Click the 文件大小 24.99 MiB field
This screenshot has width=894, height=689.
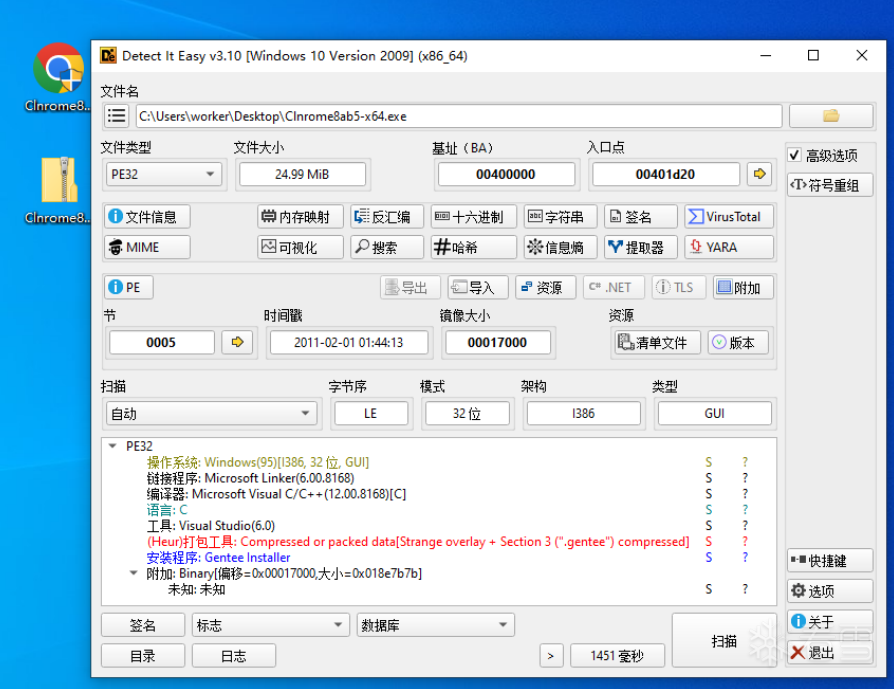tap(302, 174)
